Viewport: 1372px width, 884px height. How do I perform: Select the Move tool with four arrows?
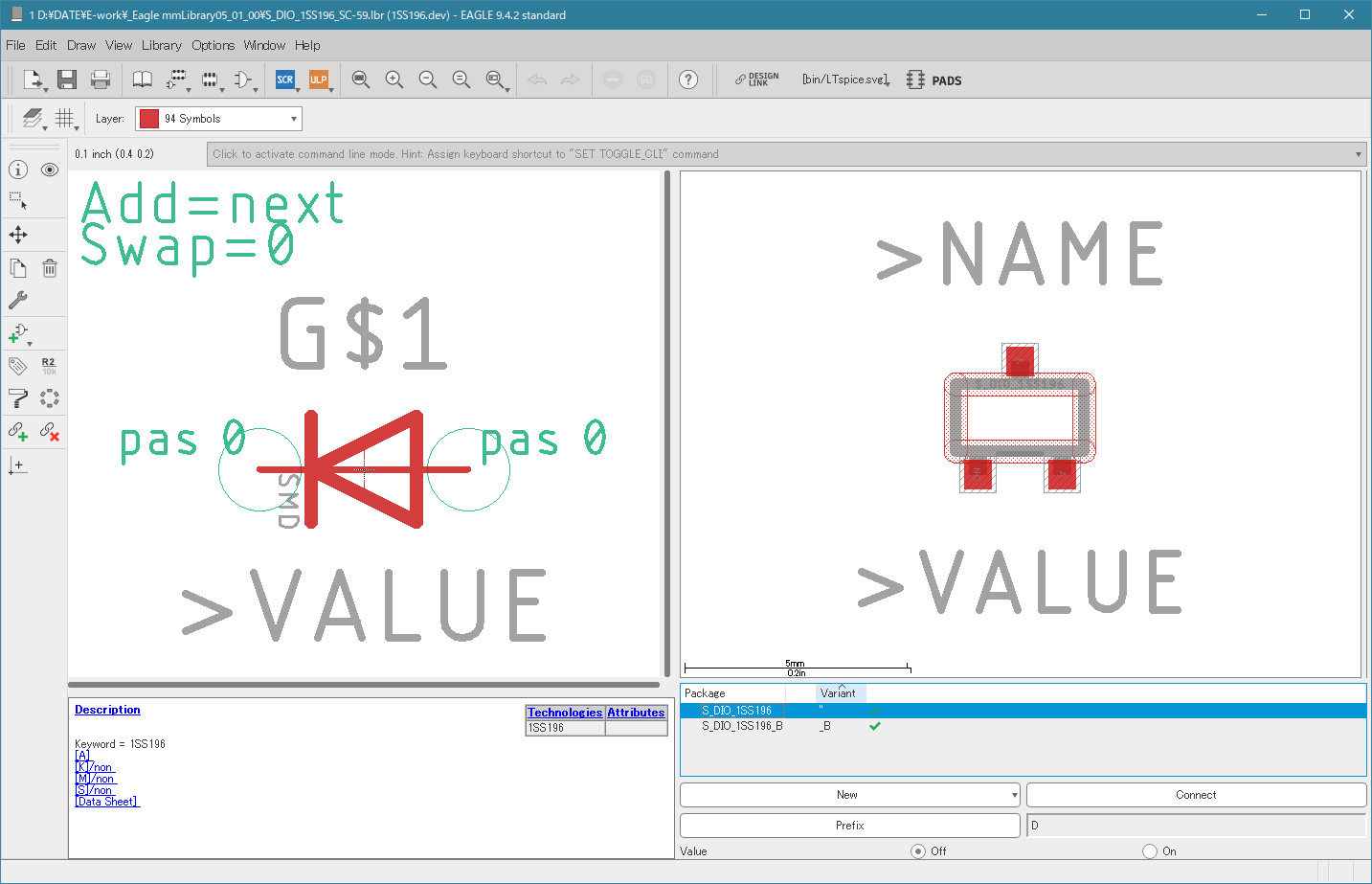click(x=18, y=235)
